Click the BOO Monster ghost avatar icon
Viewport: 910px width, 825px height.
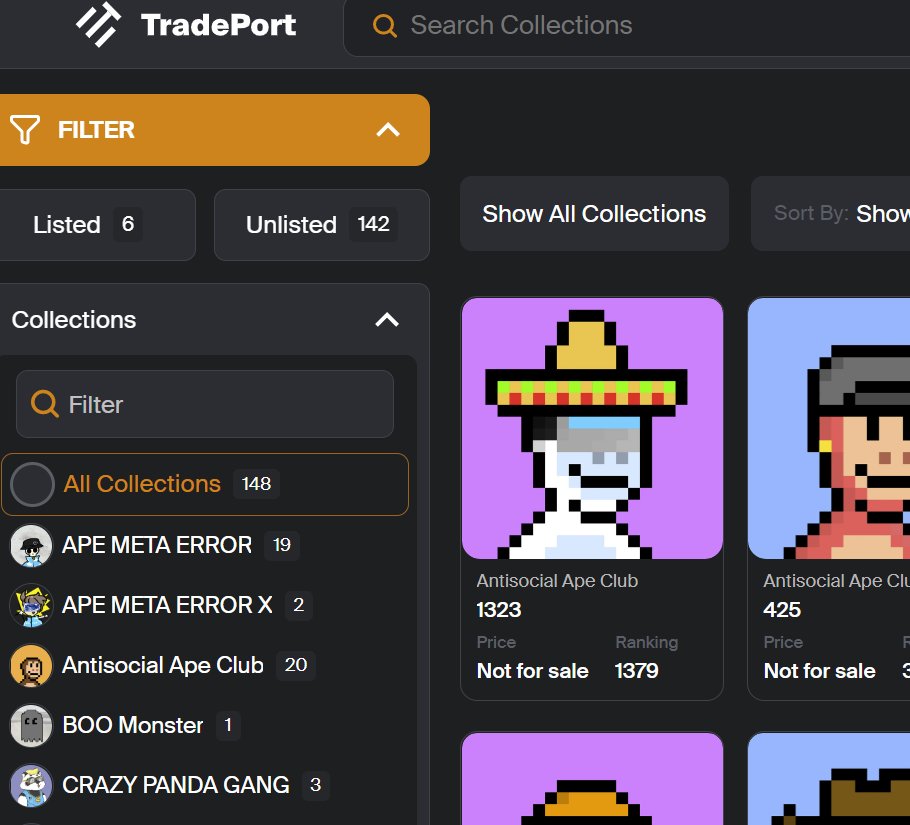click(31, 725)
